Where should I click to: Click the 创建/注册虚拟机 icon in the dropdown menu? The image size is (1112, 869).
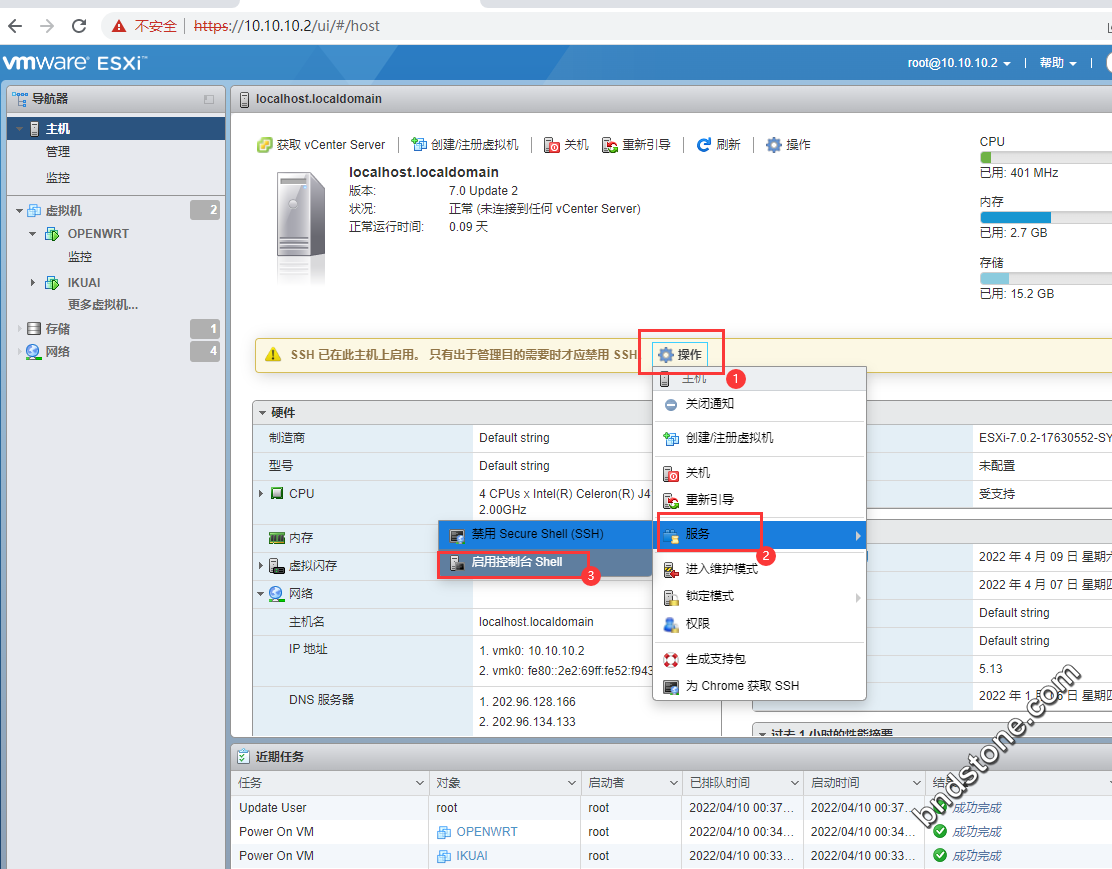[x=671, y=438]
